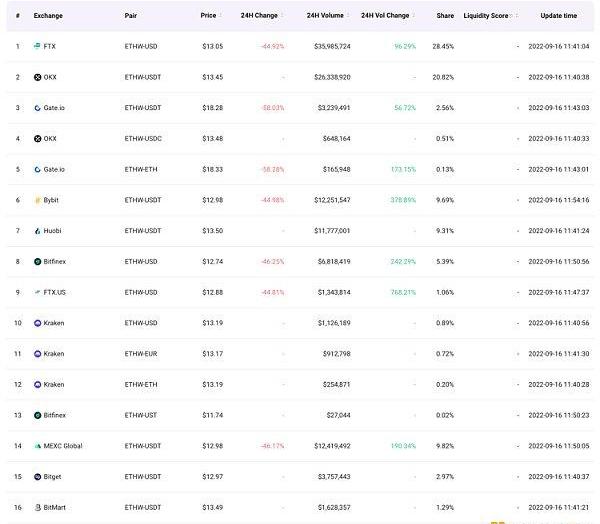This screenshot has width=600, height=524.
Task: Open the MEXC Global exchange link
Action: (x=63, y=446)
